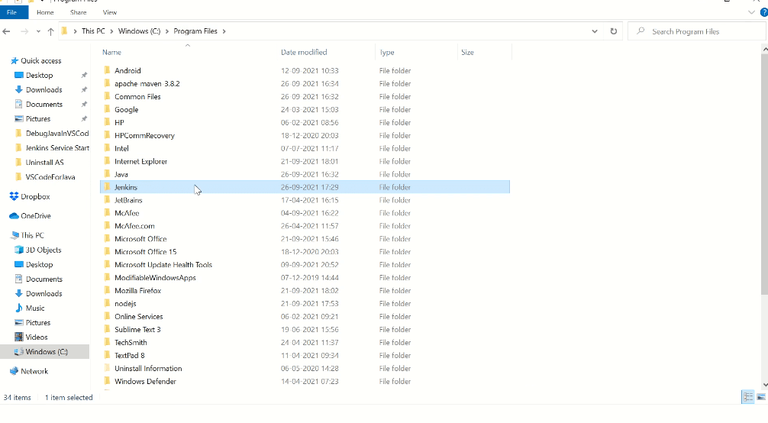Open pinned Desktop under Quick access
Screen dimensions: 768x423
click(39, 75)
